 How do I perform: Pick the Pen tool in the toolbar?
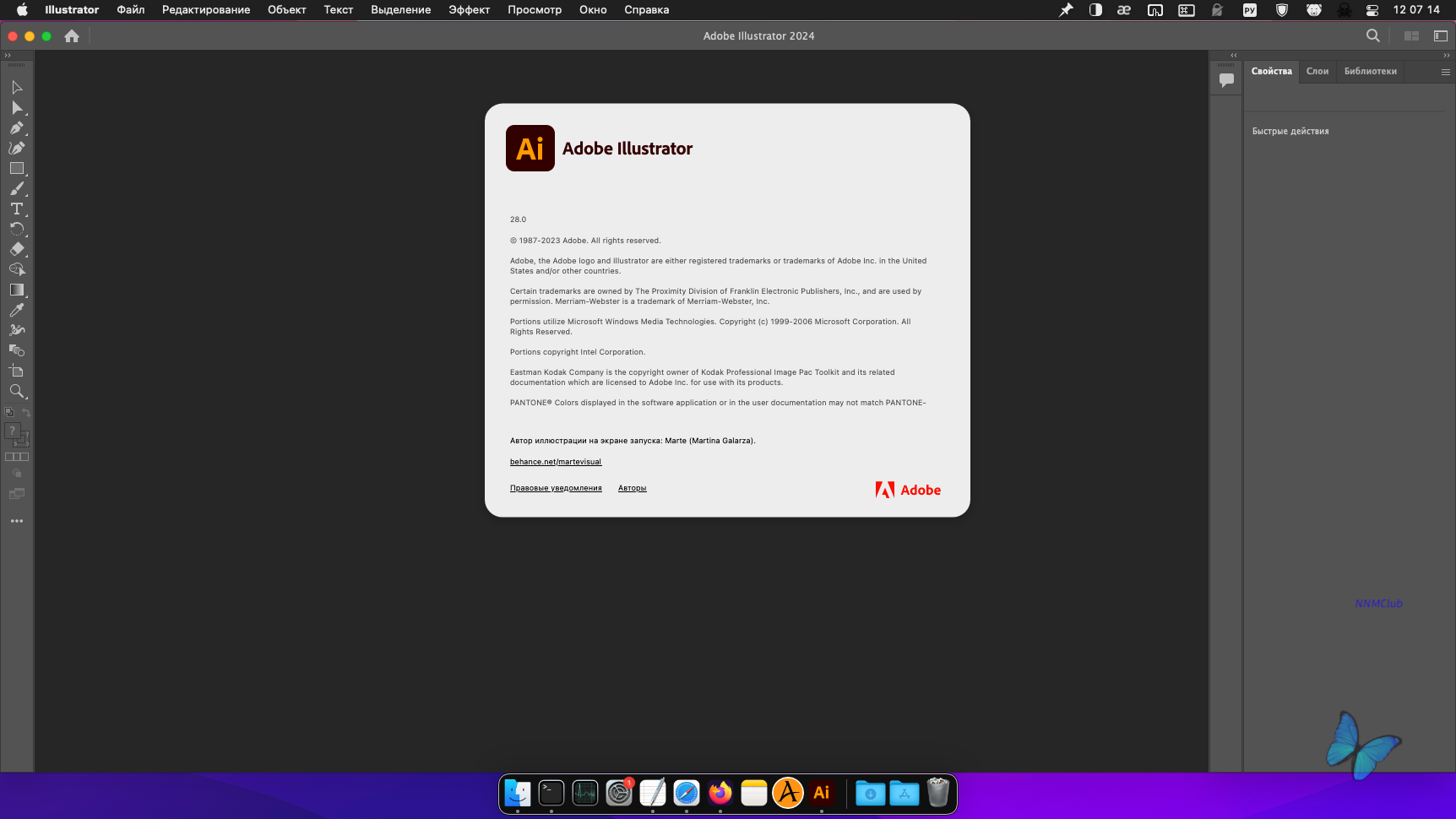(x=17, y=128)
